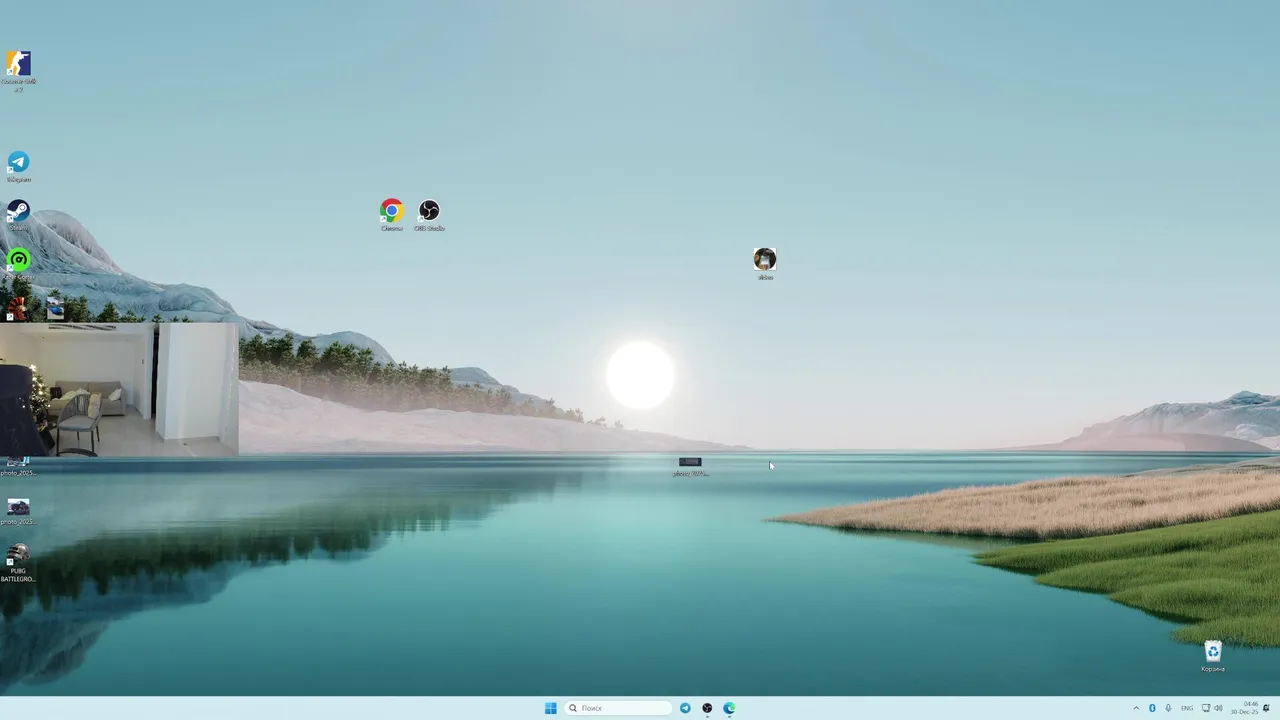Expand the hidden tray icons chevron

click(1135, 708)
